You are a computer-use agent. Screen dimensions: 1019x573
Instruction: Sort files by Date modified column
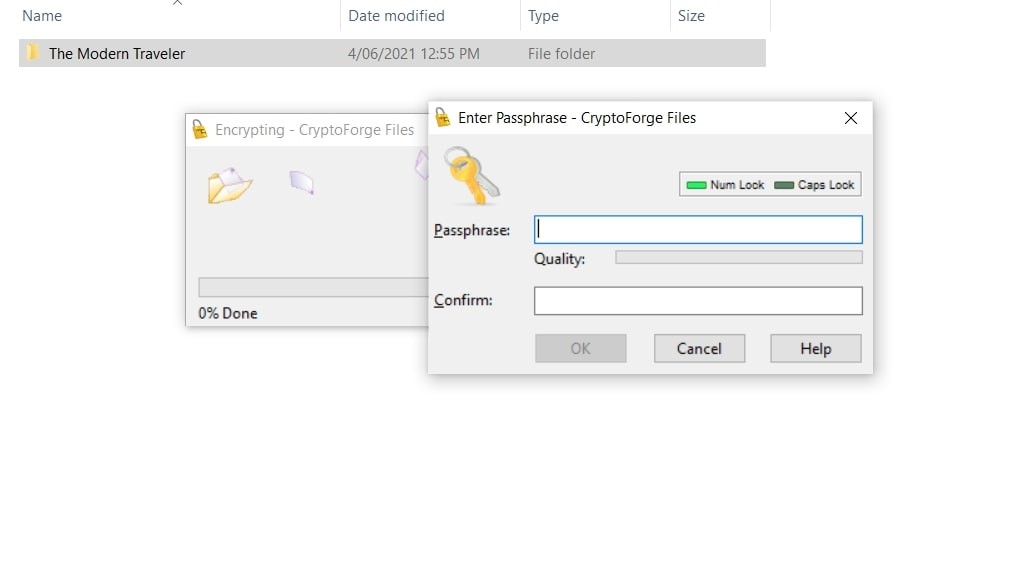point(396,16)
